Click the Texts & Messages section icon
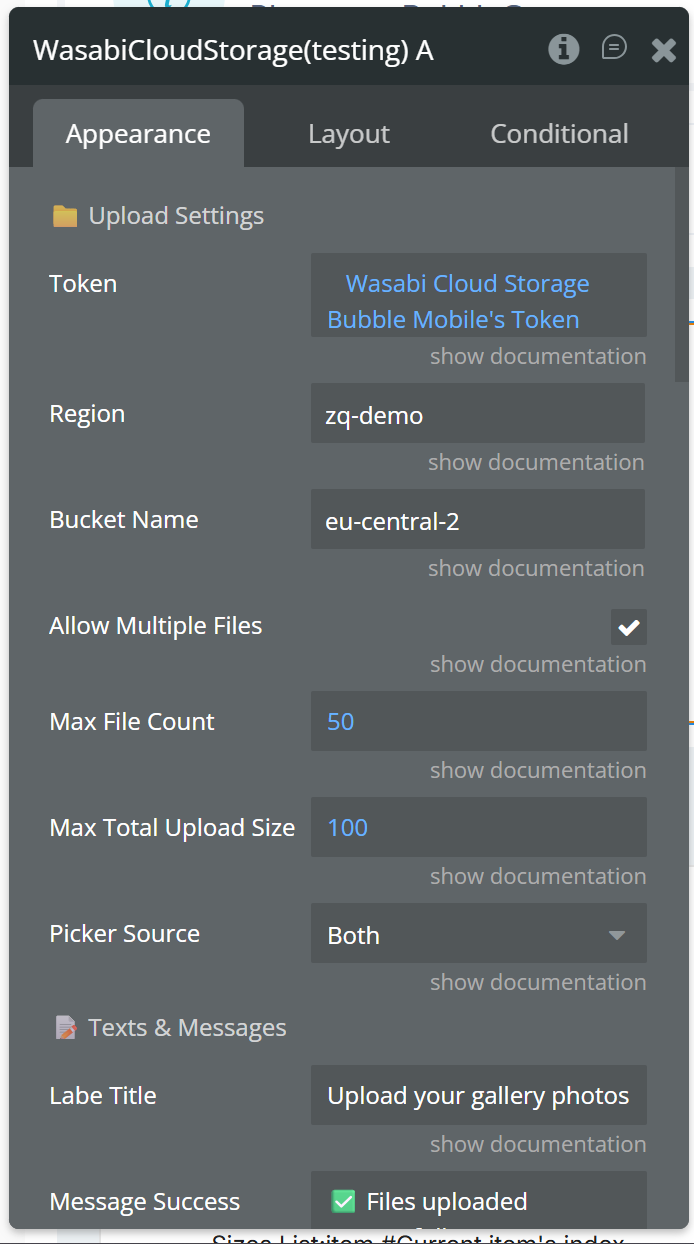Viewport: 694px width, 1244px height. click(66, 1028)
